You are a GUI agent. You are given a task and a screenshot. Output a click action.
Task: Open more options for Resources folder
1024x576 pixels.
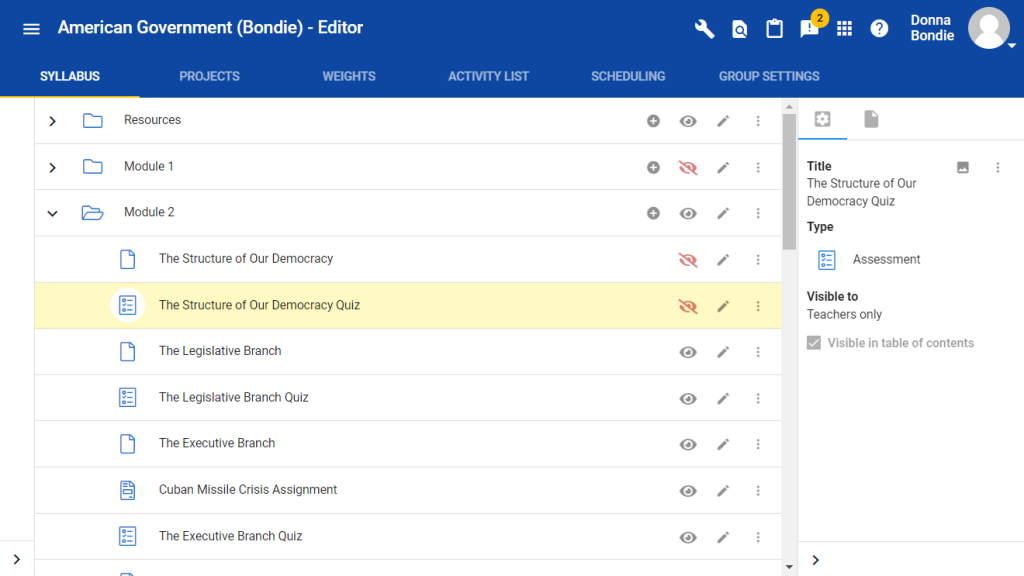point(758,121)
